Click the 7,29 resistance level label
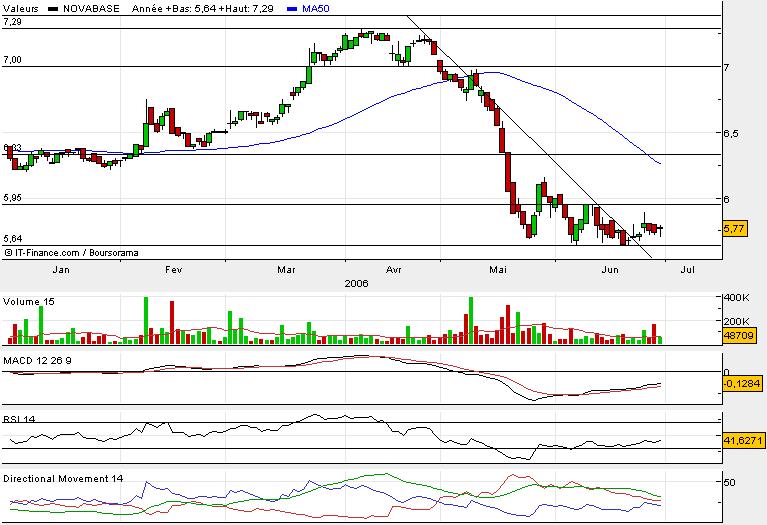 (12, 22)
